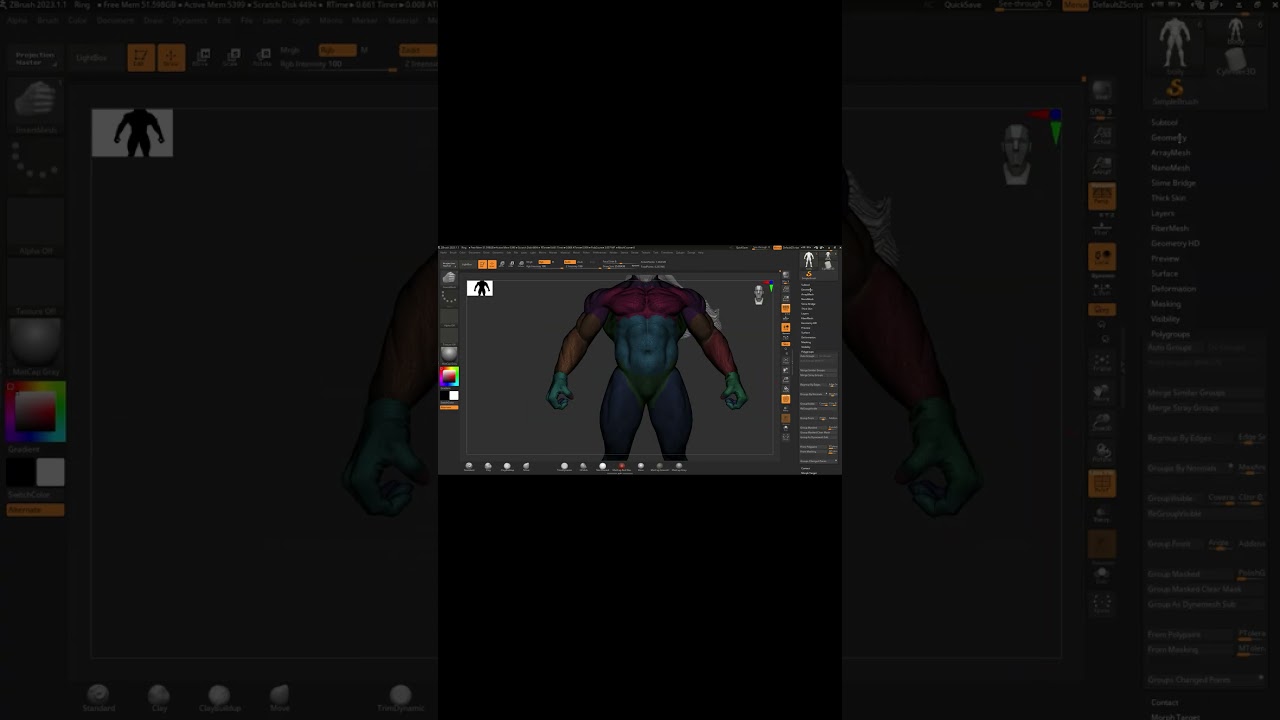Click the SimpleBrush tool icon
The height and width of the screenshot is (720, 1280).
[x=1174, y=91]
